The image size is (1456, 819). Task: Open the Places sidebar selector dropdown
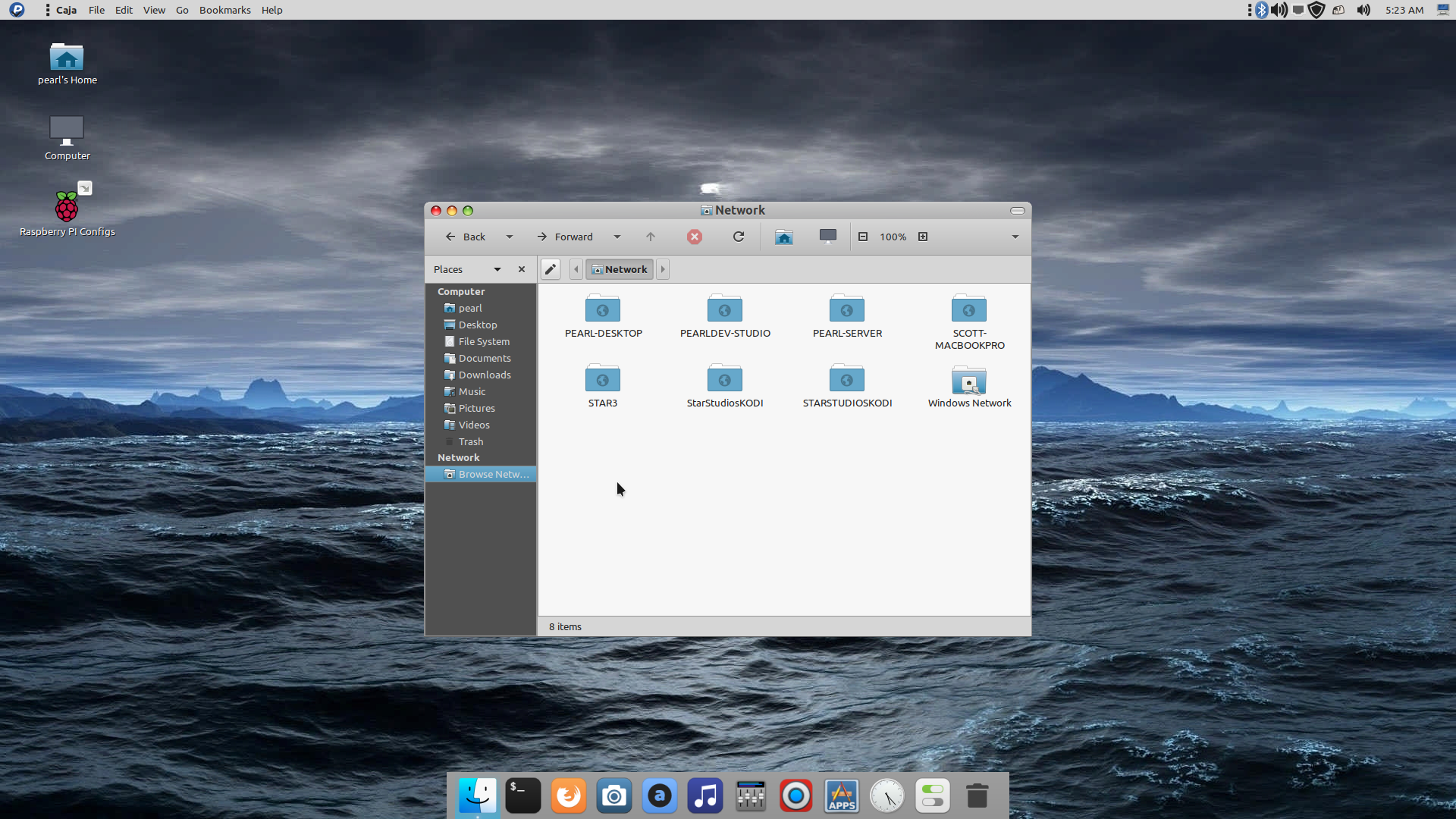point(497,269)
